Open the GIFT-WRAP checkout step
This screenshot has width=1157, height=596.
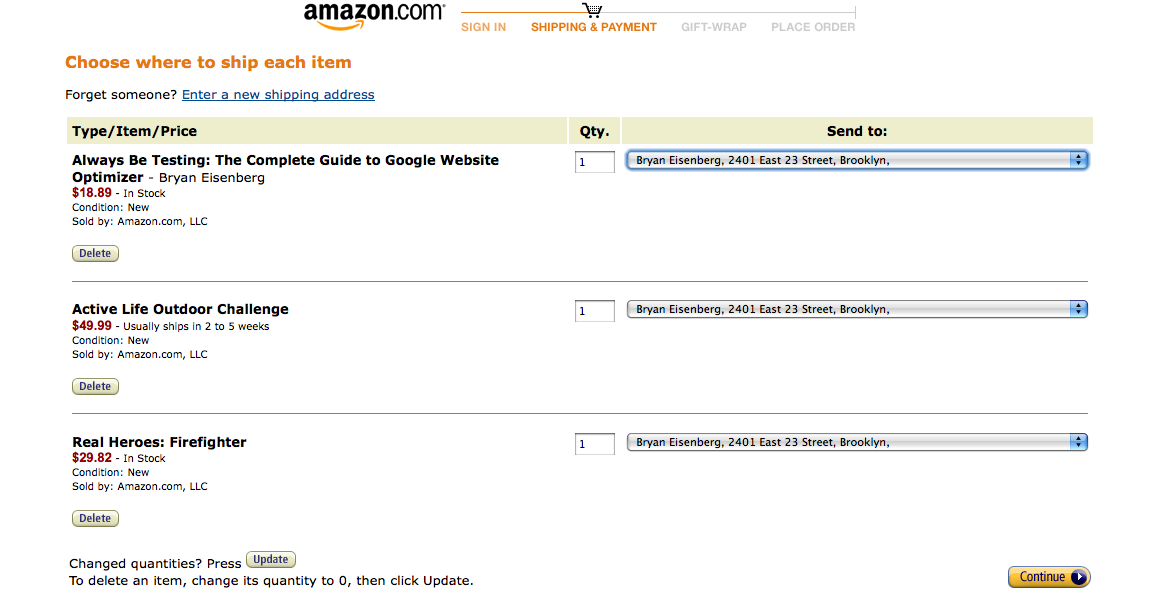pyautogui.click(x=713, y=27)
